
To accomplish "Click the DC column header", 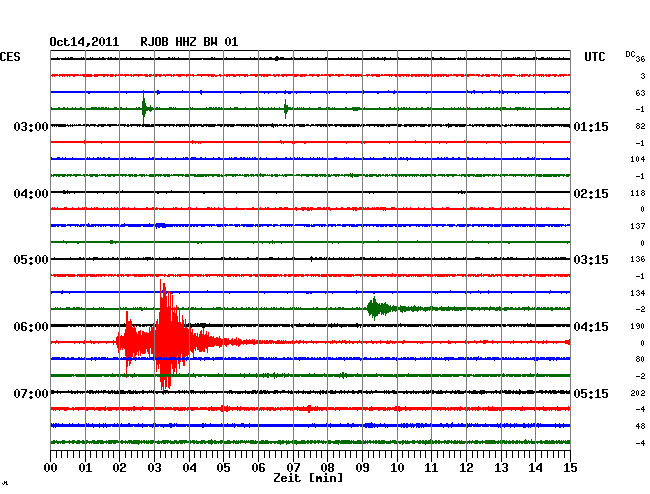I will (x=630, y=54).
